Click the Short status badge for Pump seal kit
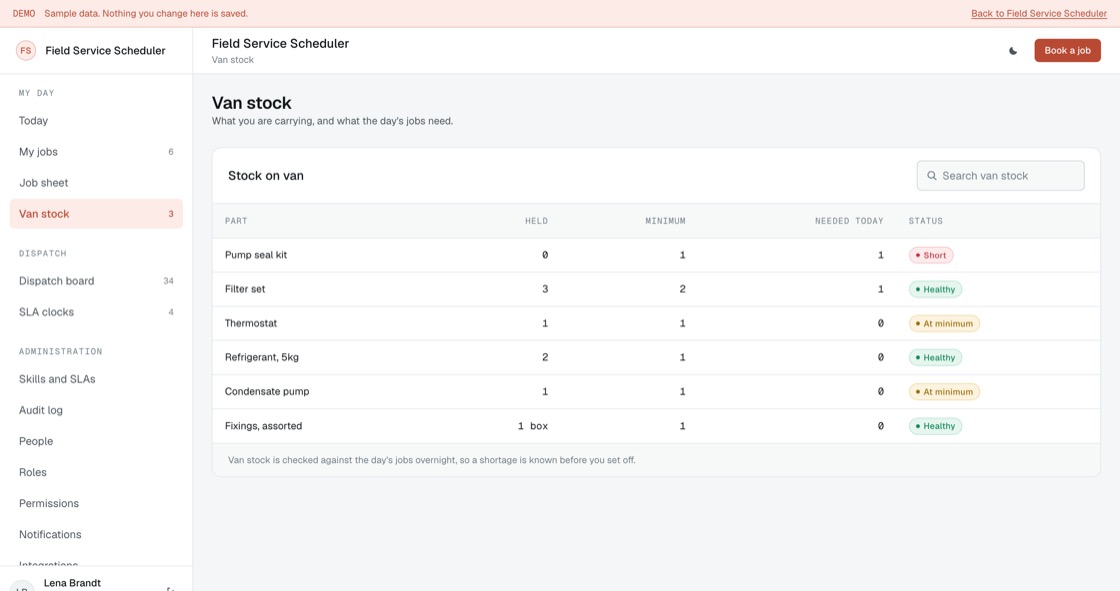 (931, 255)
